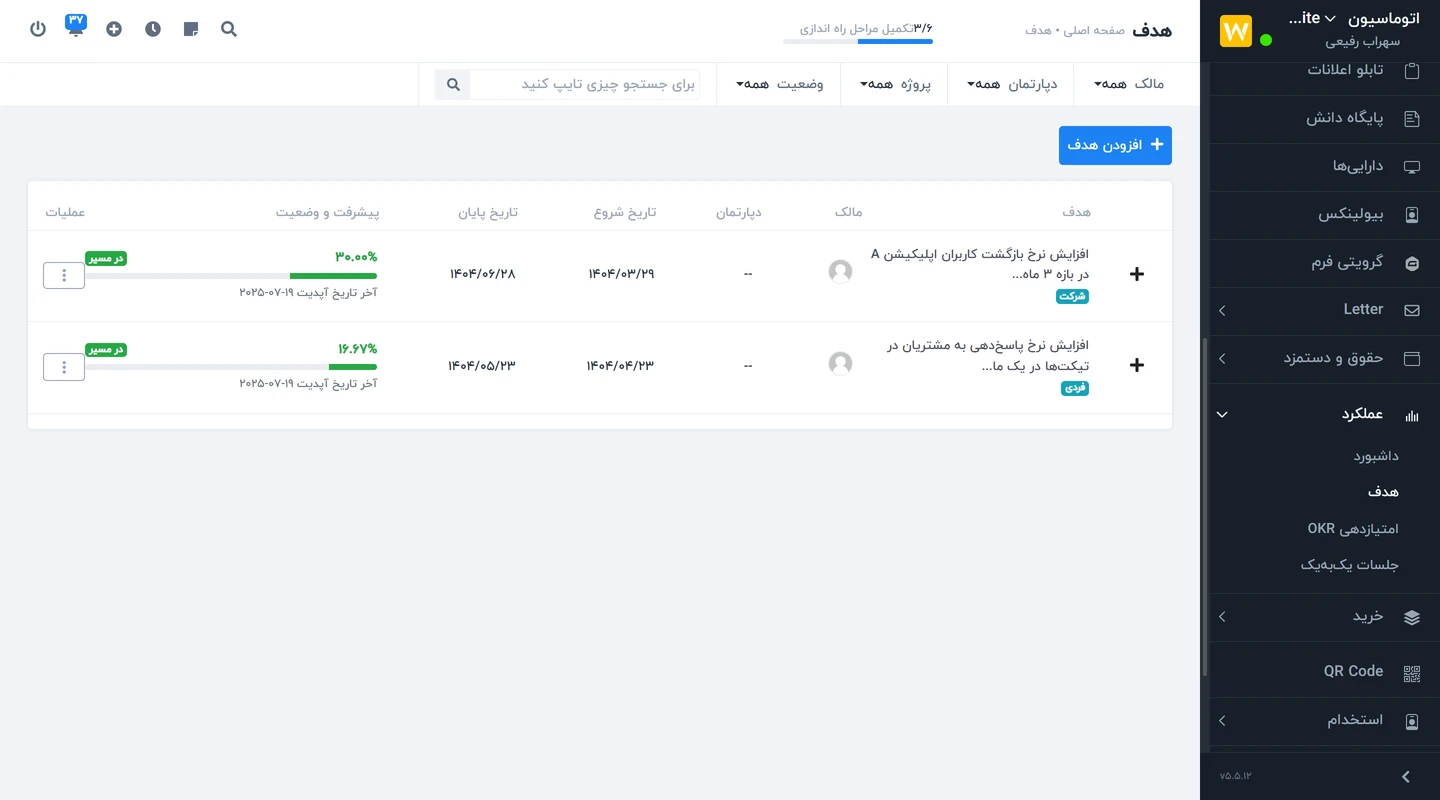The image size is (1440, 800).
Task: Click the فردی tag badge
Action: (x=1075, y=388)
